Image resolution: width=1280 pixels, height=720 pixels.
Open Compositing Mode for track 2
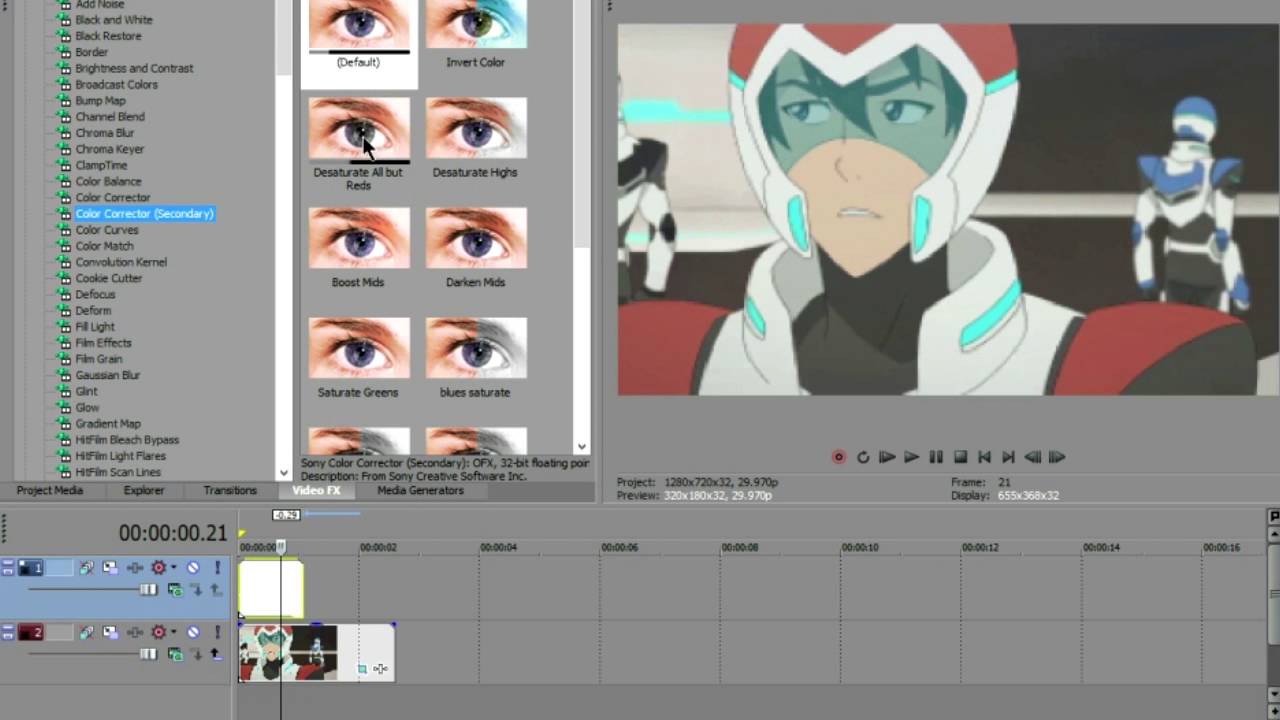(x=175, y=654)
